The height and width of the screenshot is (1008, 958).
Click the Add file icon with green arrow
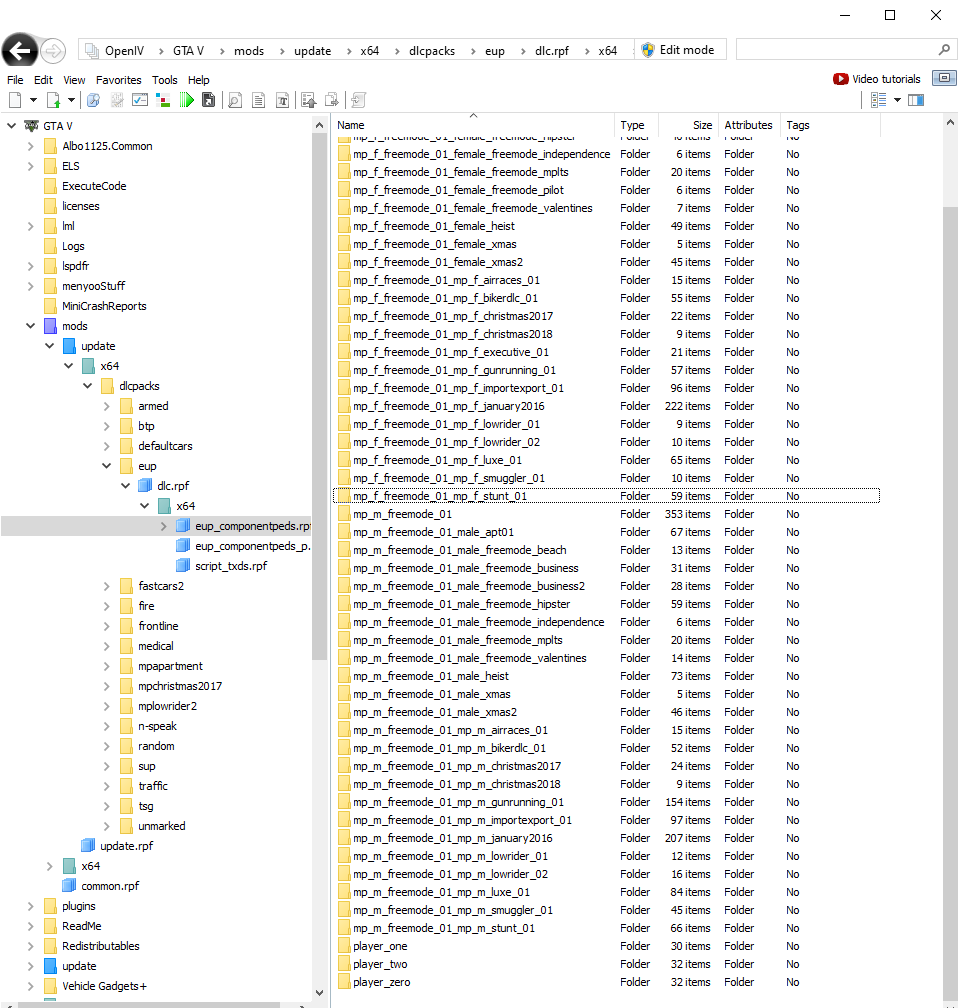[53, 100]
